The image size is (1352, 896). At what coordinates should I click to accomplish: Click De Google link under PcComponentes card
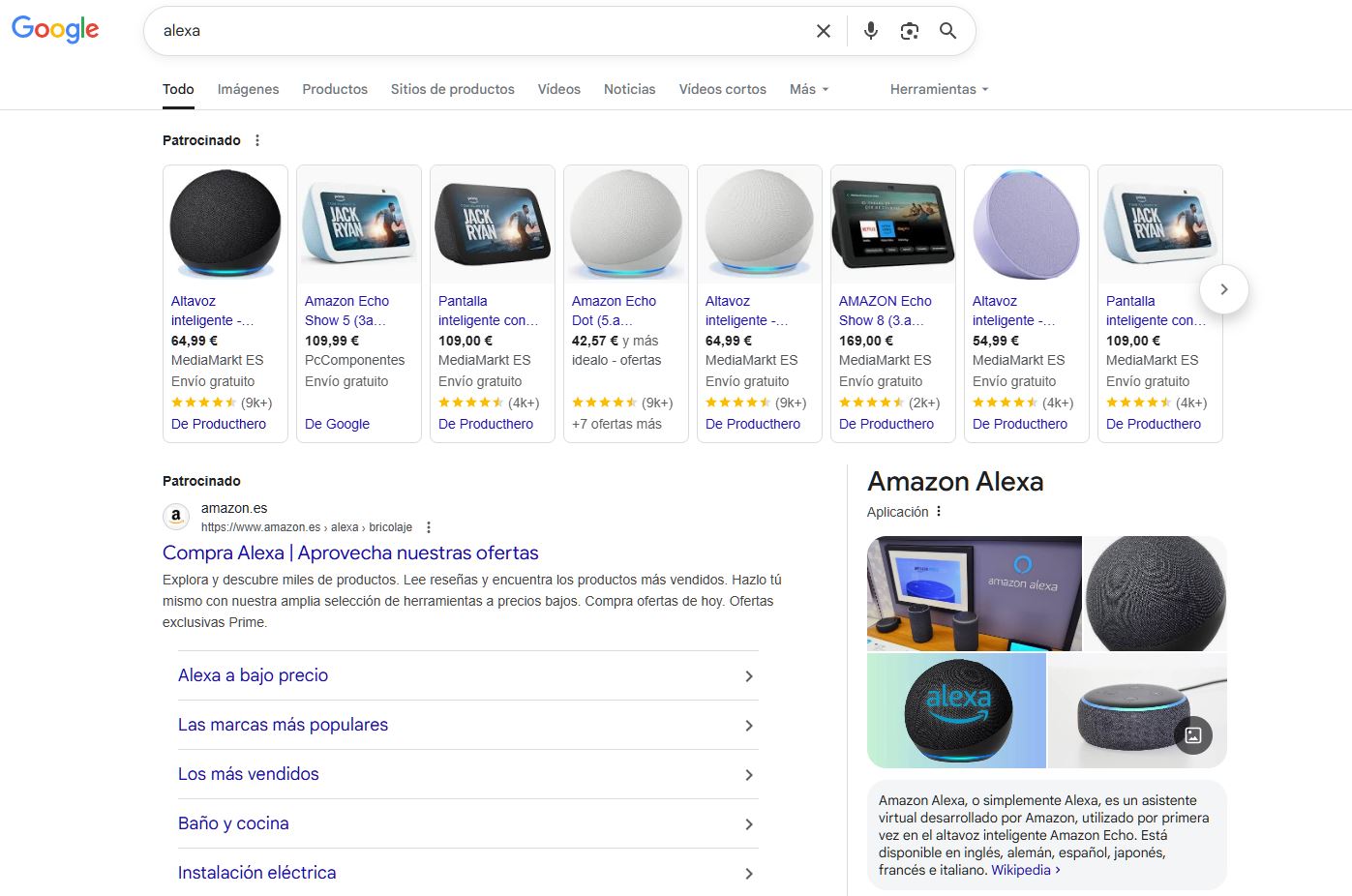[x=337, y=424]
